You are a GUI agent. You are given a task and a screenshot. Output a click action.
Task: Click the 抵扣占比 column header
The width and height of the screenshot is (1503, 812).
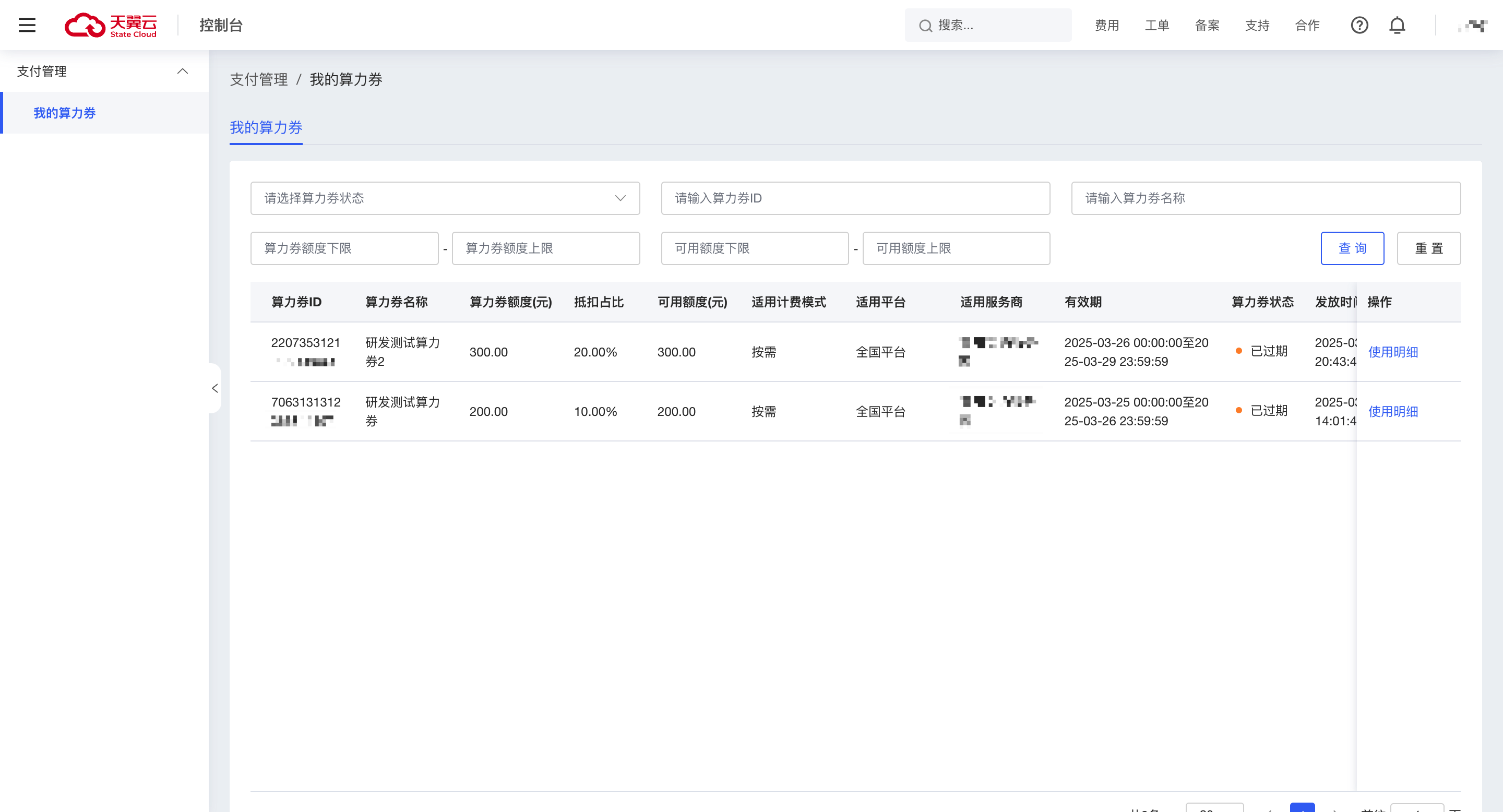[599, 302]
